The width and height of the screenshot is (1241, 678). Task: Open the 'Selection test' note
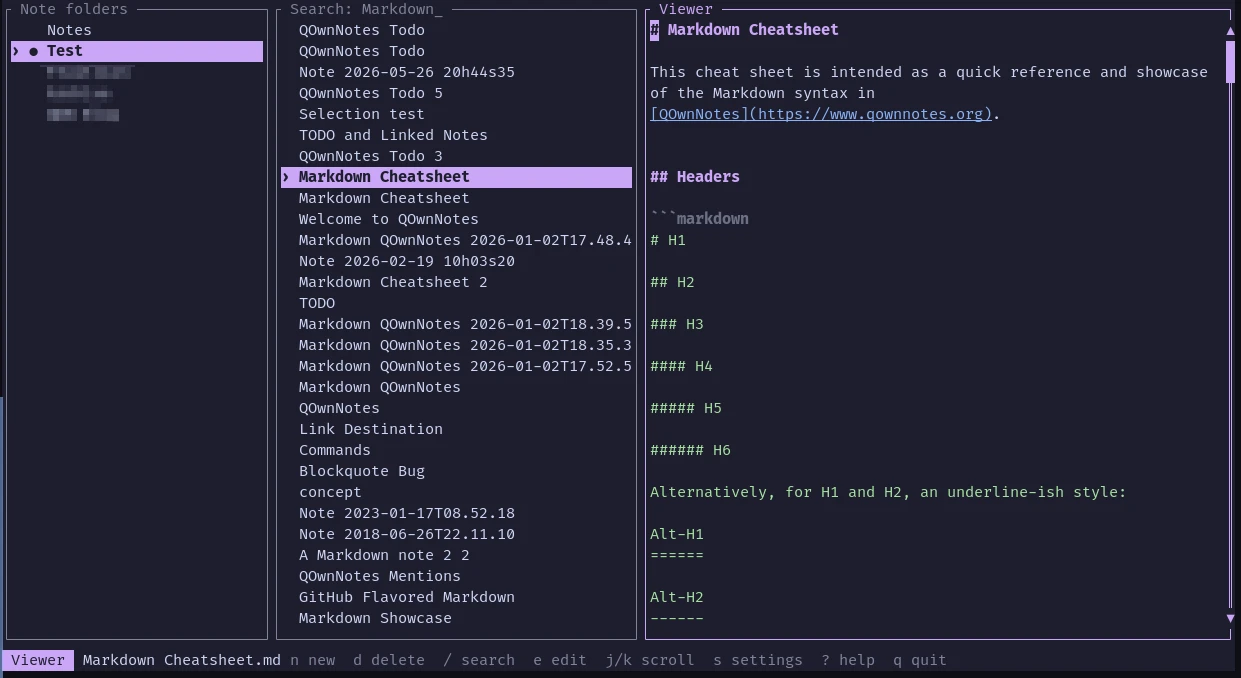click(362, 114)
